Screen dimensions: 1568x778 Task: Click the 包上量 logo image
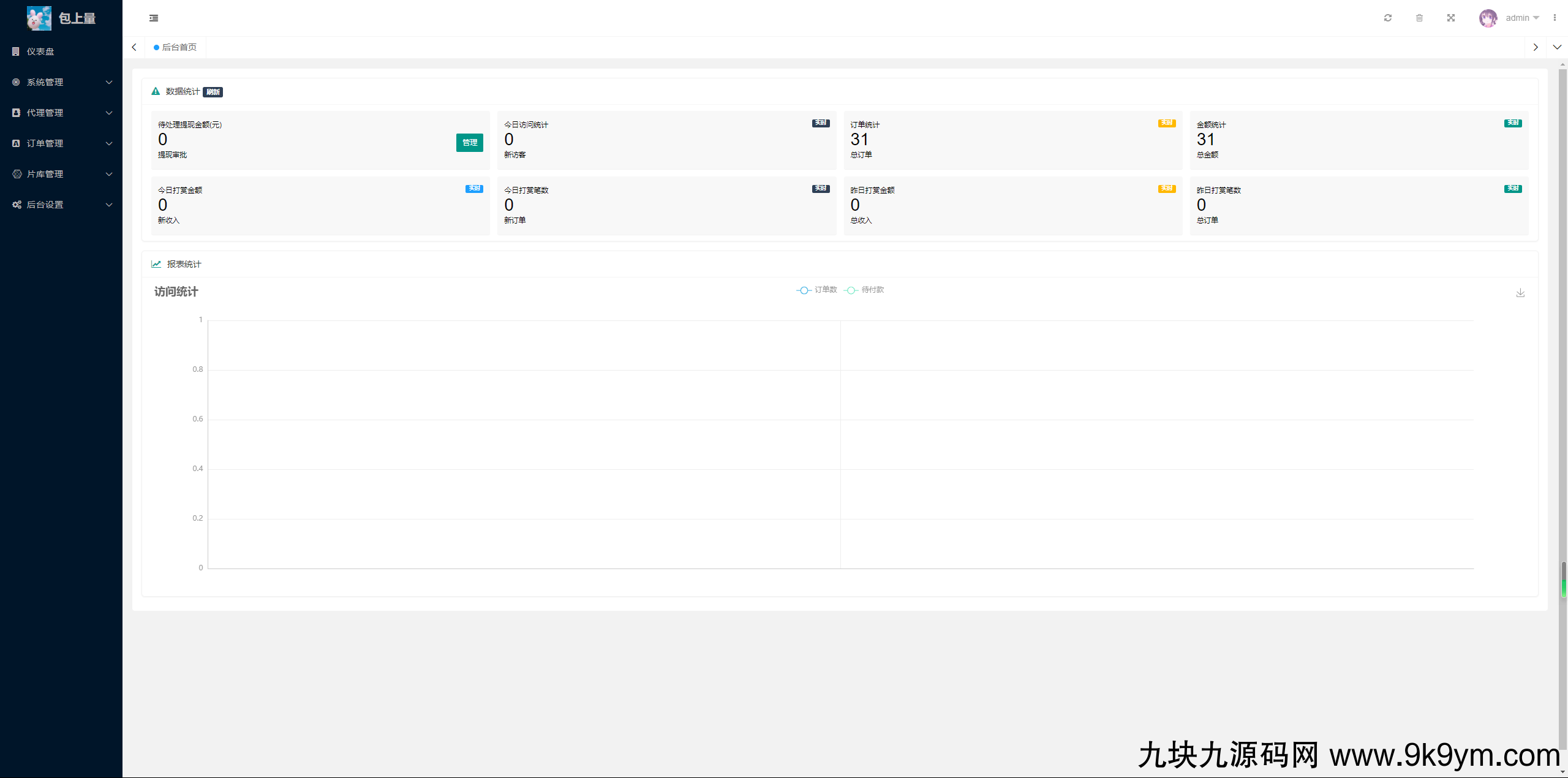pyautogui.click(x=39, y=18)
